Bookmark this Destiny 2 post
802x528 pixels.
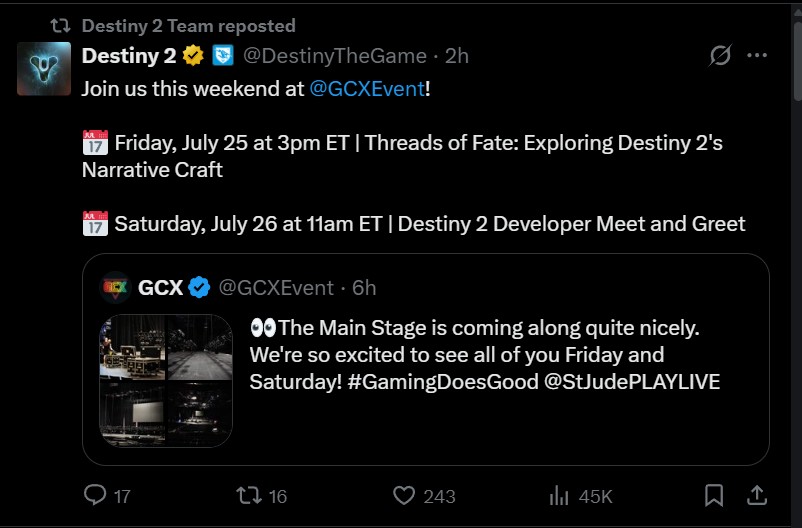pyautogui.click(x=714, y=495)
